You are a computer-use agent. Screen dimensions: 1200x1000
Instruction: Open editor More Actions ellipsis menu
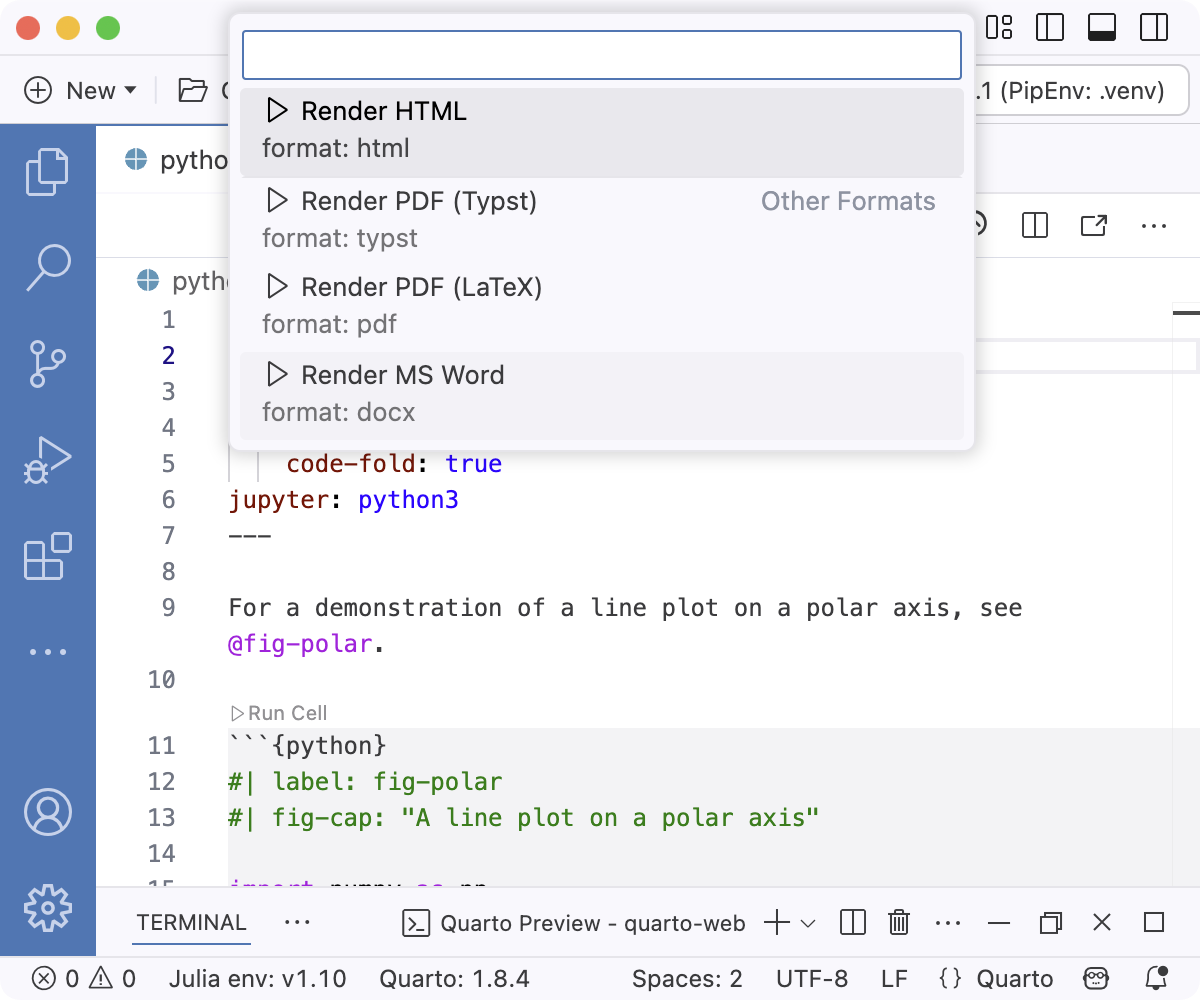point(1154,226)
